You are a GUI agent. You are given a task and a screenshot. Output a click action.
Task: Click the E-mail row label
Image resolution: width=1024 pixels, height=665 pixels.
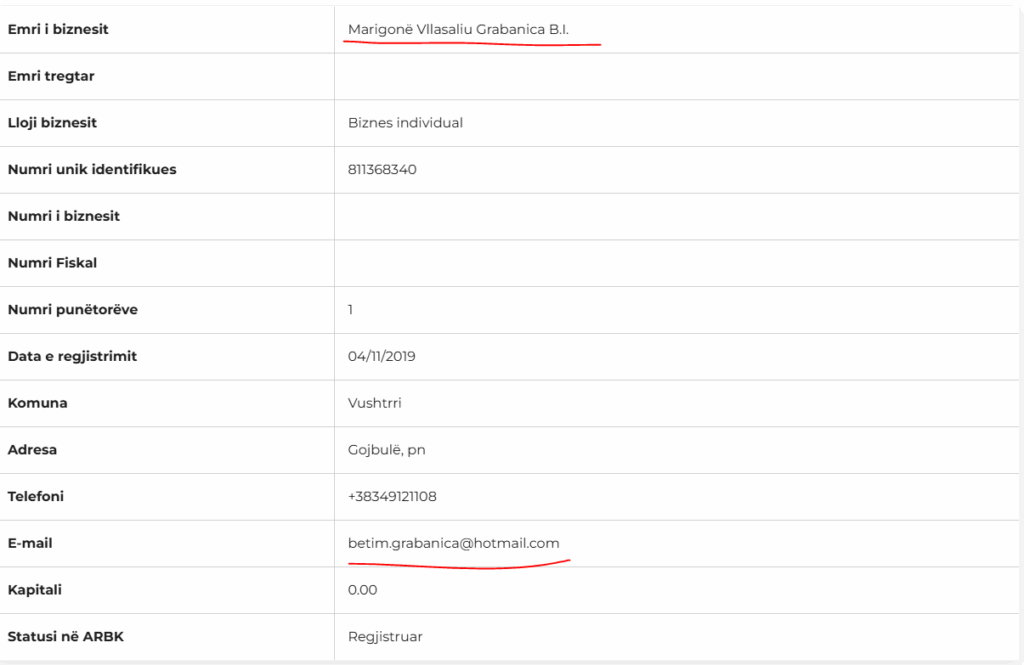pyautogui.click(x=30, y=543)
